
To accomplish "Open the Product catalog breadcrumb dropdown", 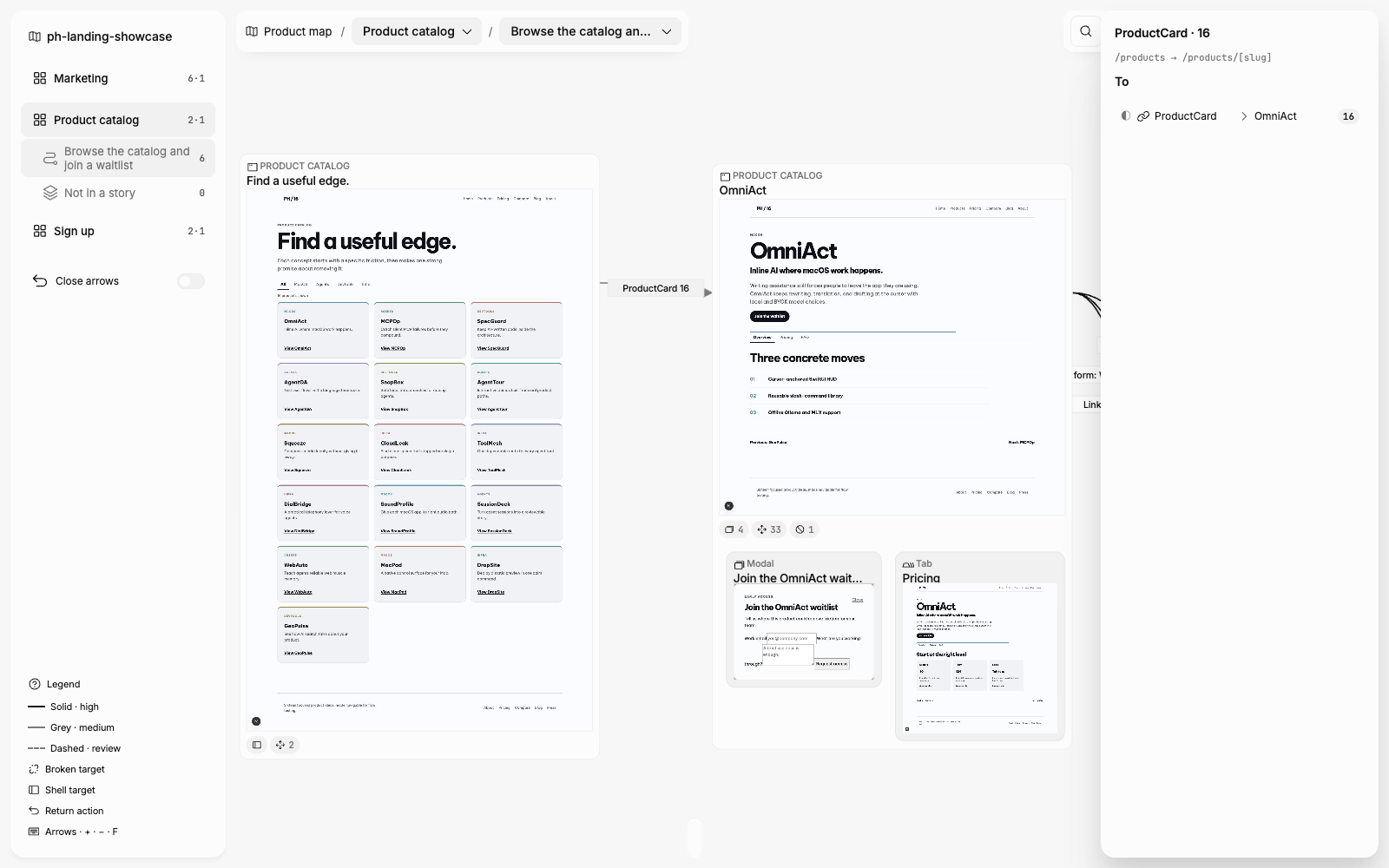I will tap(417, 31).
